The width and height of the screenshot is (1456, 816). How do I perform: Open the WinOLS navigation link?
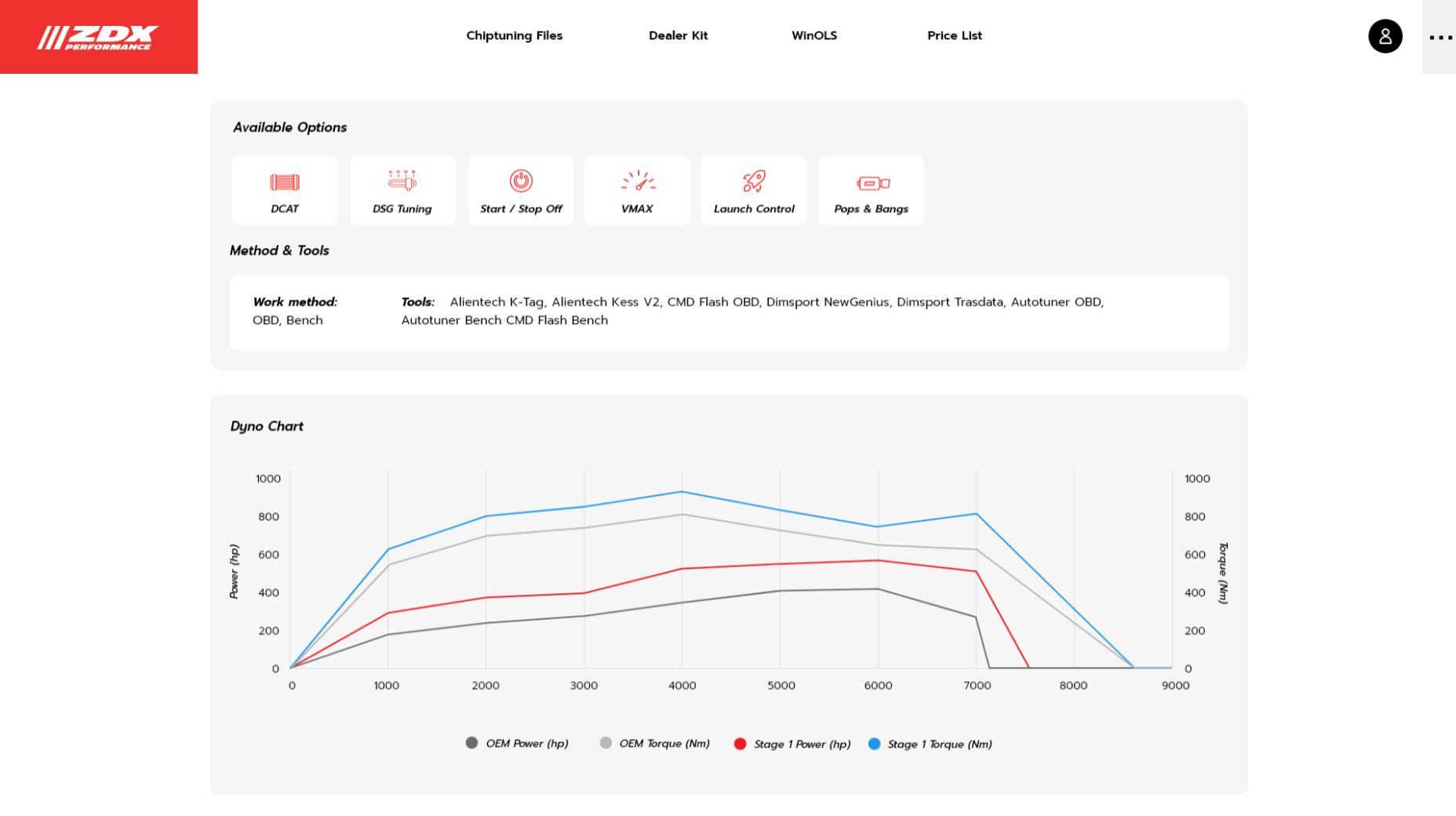point(814,35)
